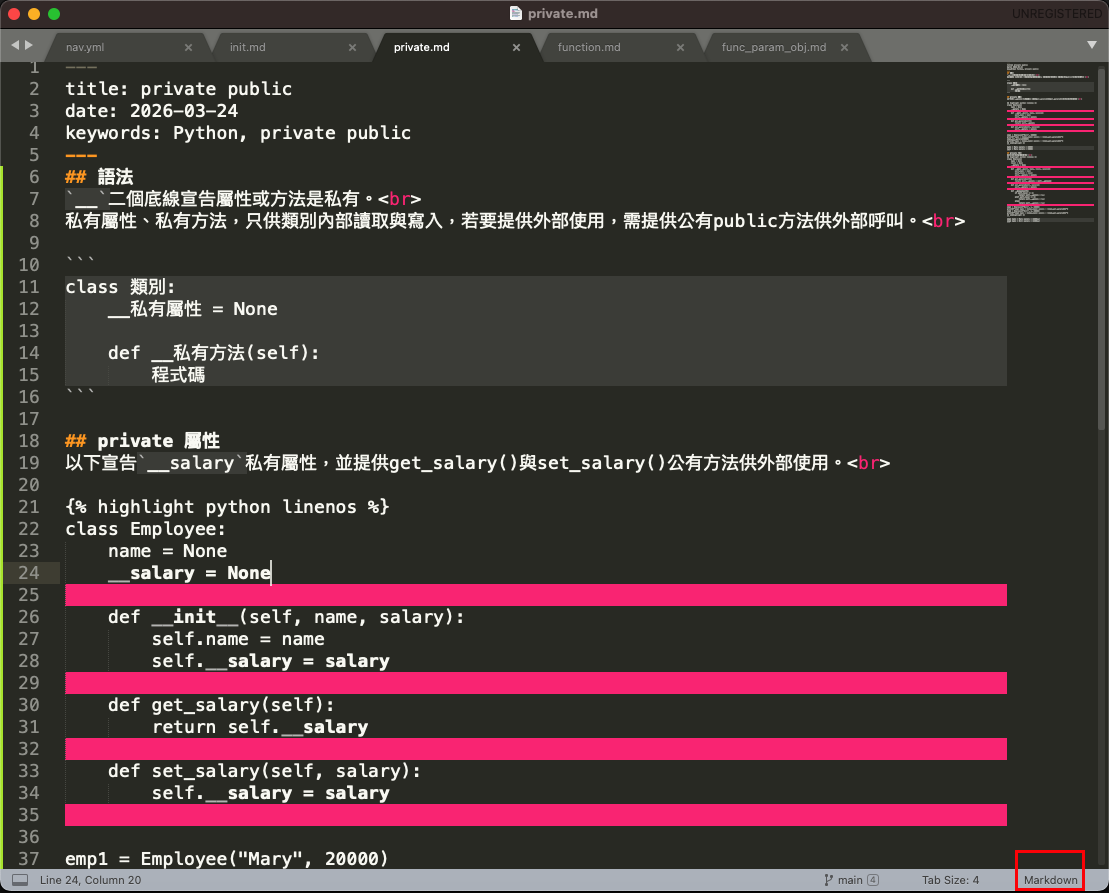Viewport: 1109px width, 893px height.
Task: Click the 'def set_salary(self, salary):' line
Action: [x=264, y=771]
